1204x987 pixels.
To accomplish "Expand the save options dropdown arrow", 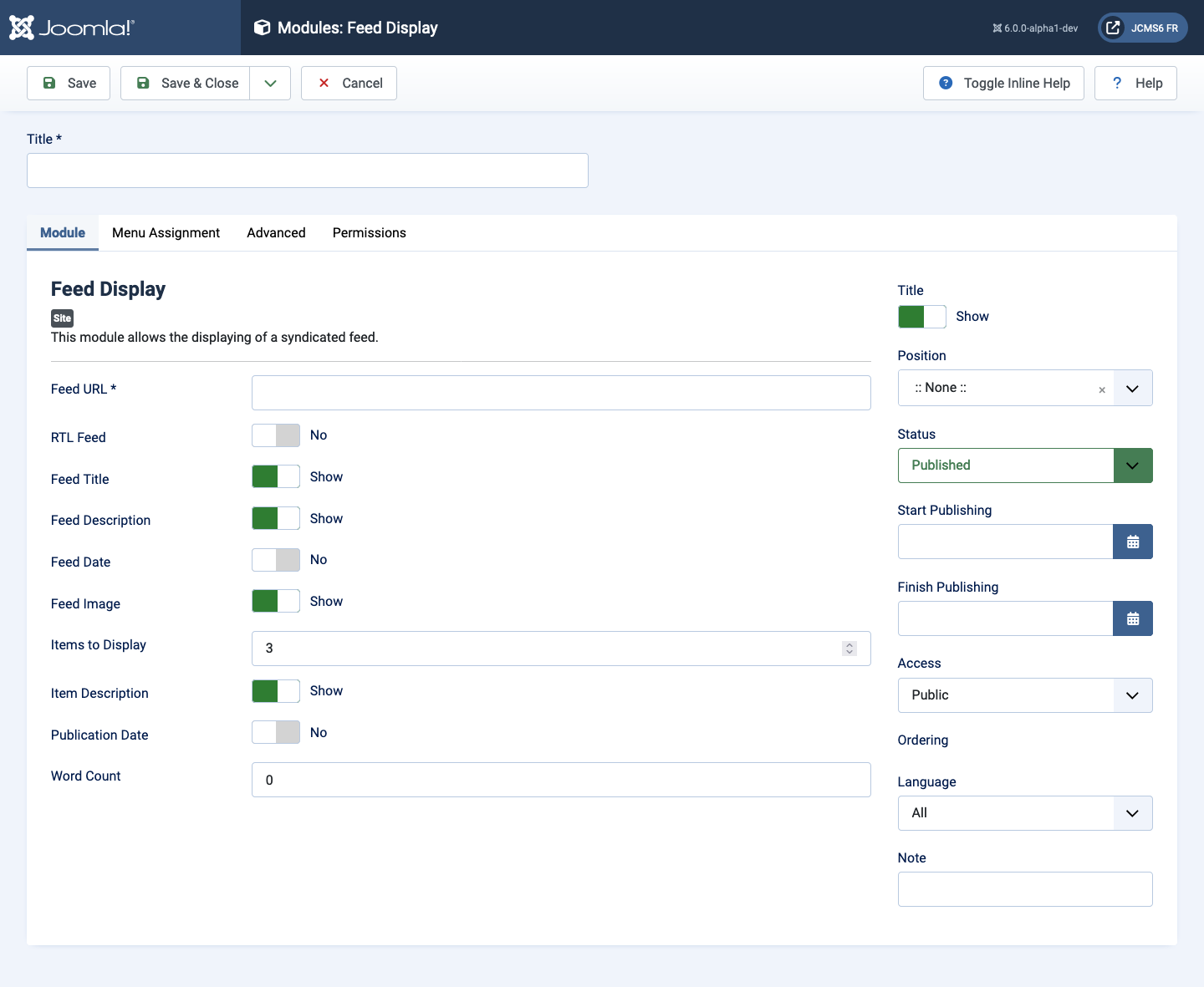I will pyautogui.click(x=270, y=83).
